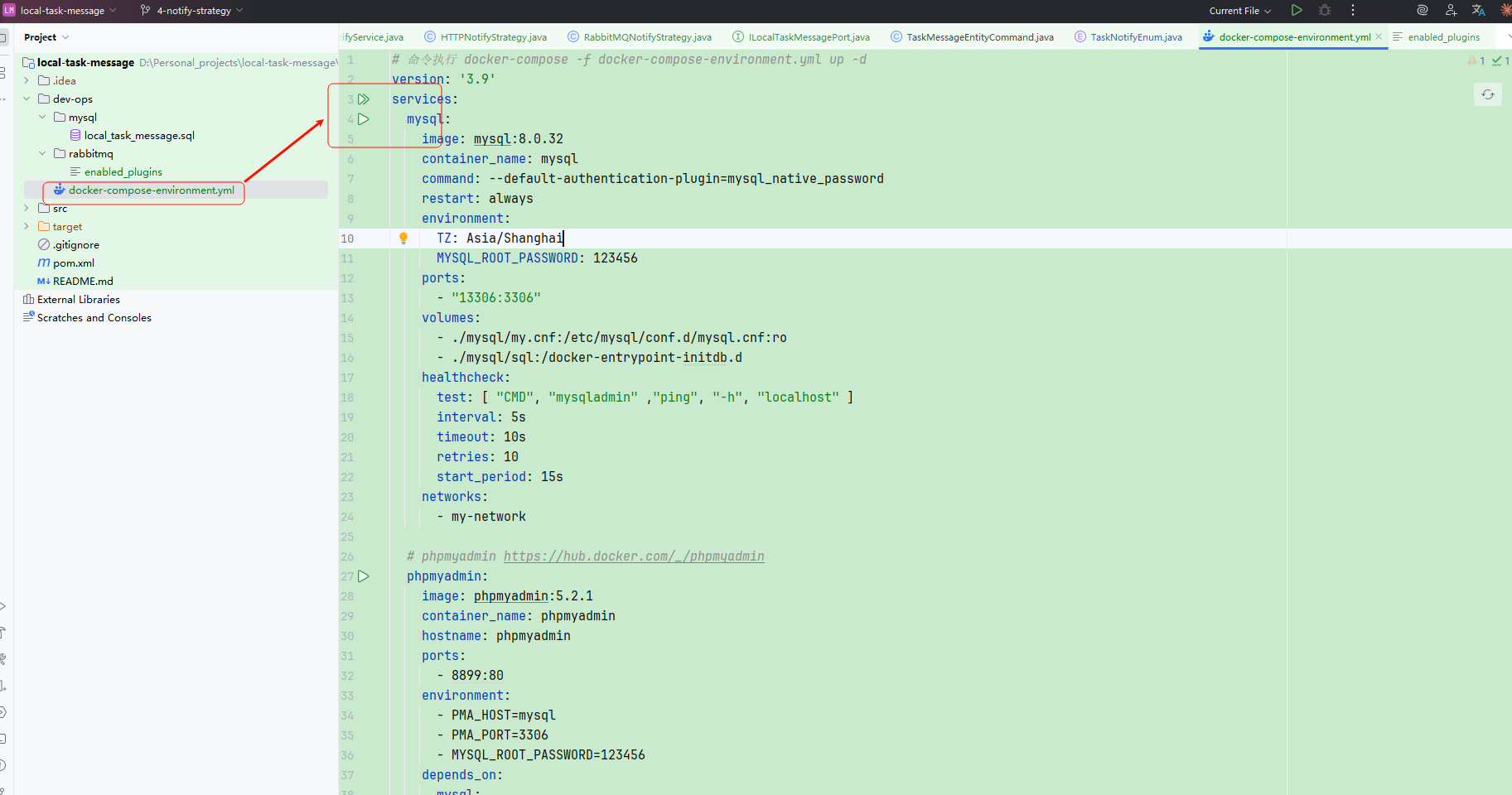This screenshot has width=1512, height=795.
Task: Click the Debug bug icon in toolbar
Action: coord(1325,10)
